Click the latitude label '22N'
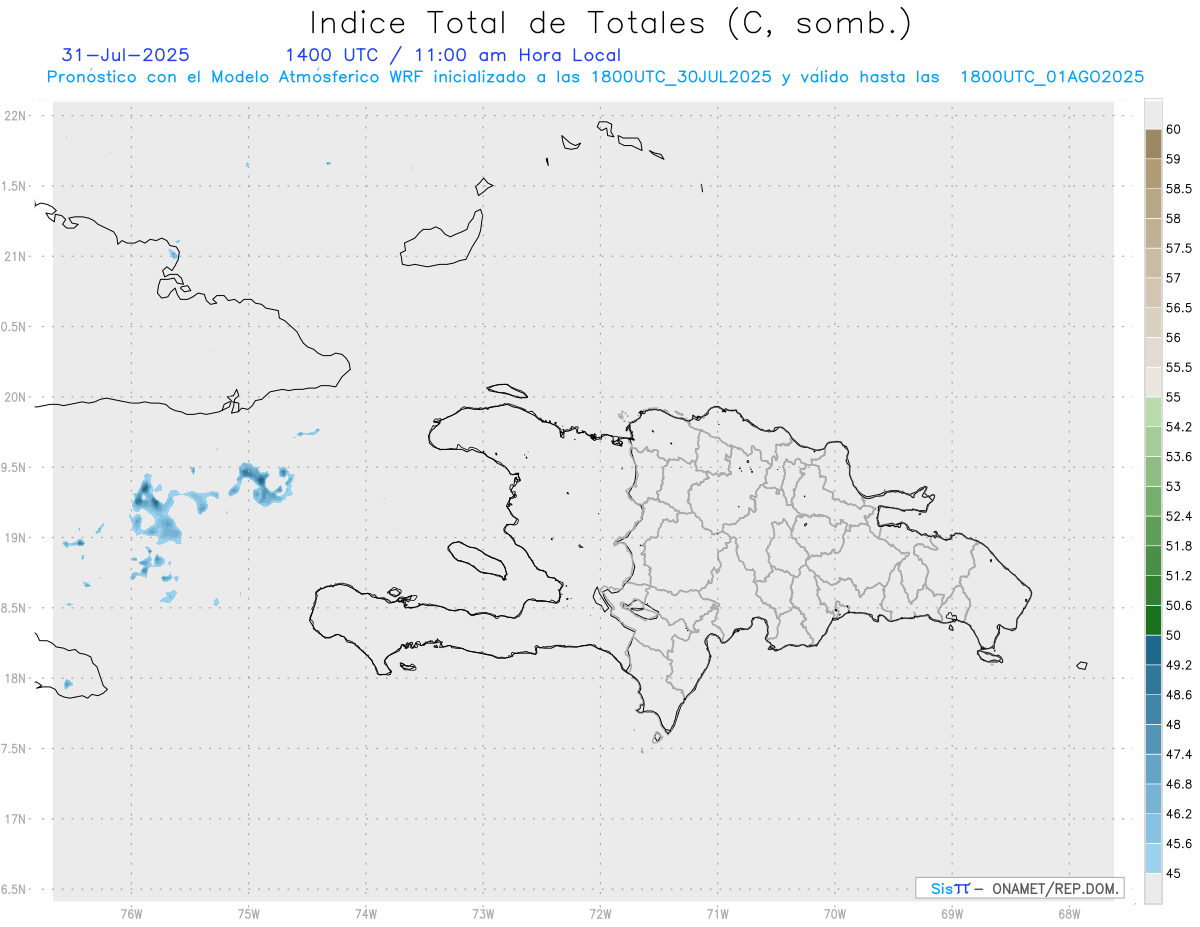The height and width of the screenshot is (927, 1200). coord(15,116)
